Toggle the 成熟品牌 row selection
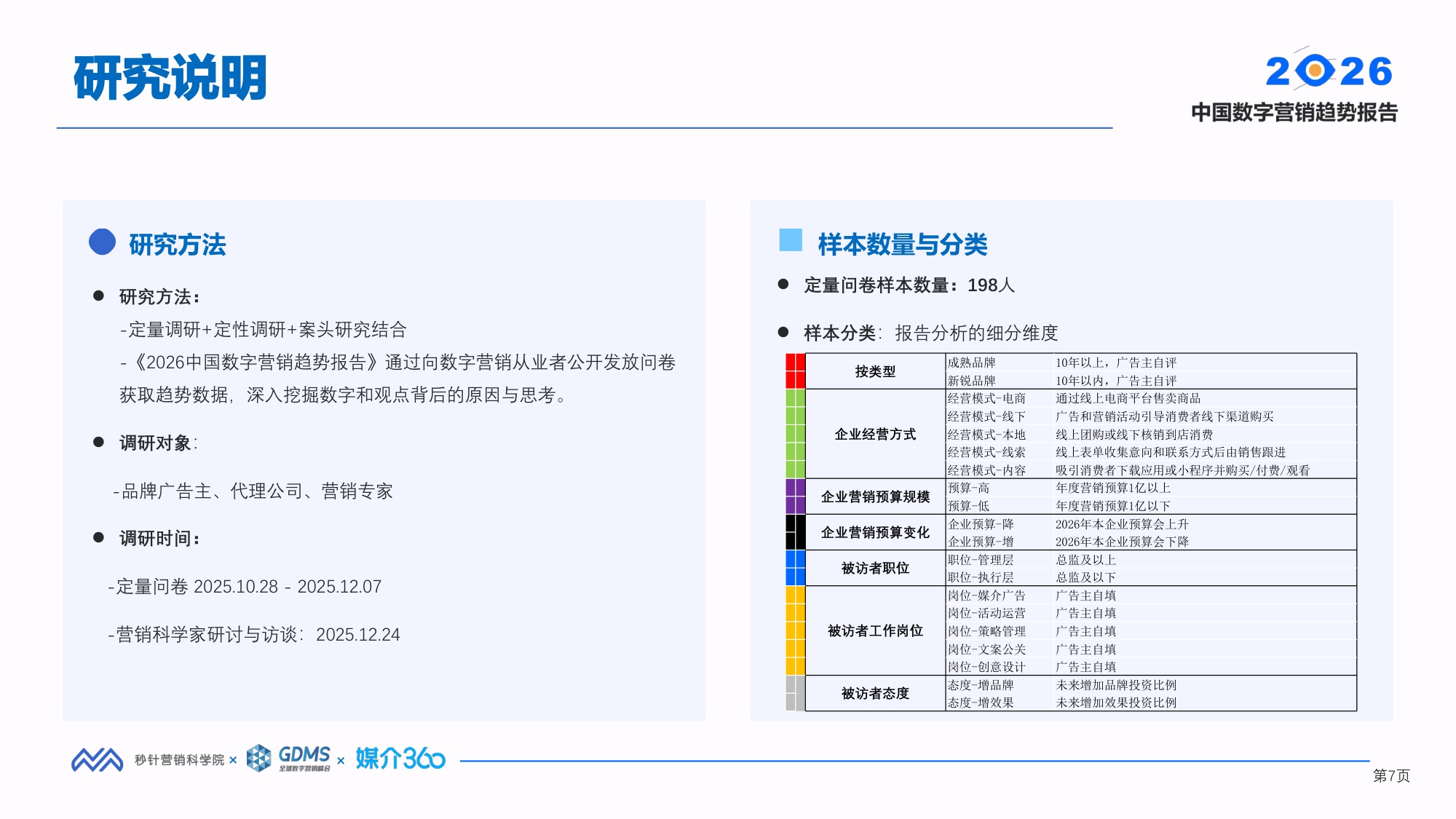The height and width of the screenshot is (819, 1456). [973, 361]
